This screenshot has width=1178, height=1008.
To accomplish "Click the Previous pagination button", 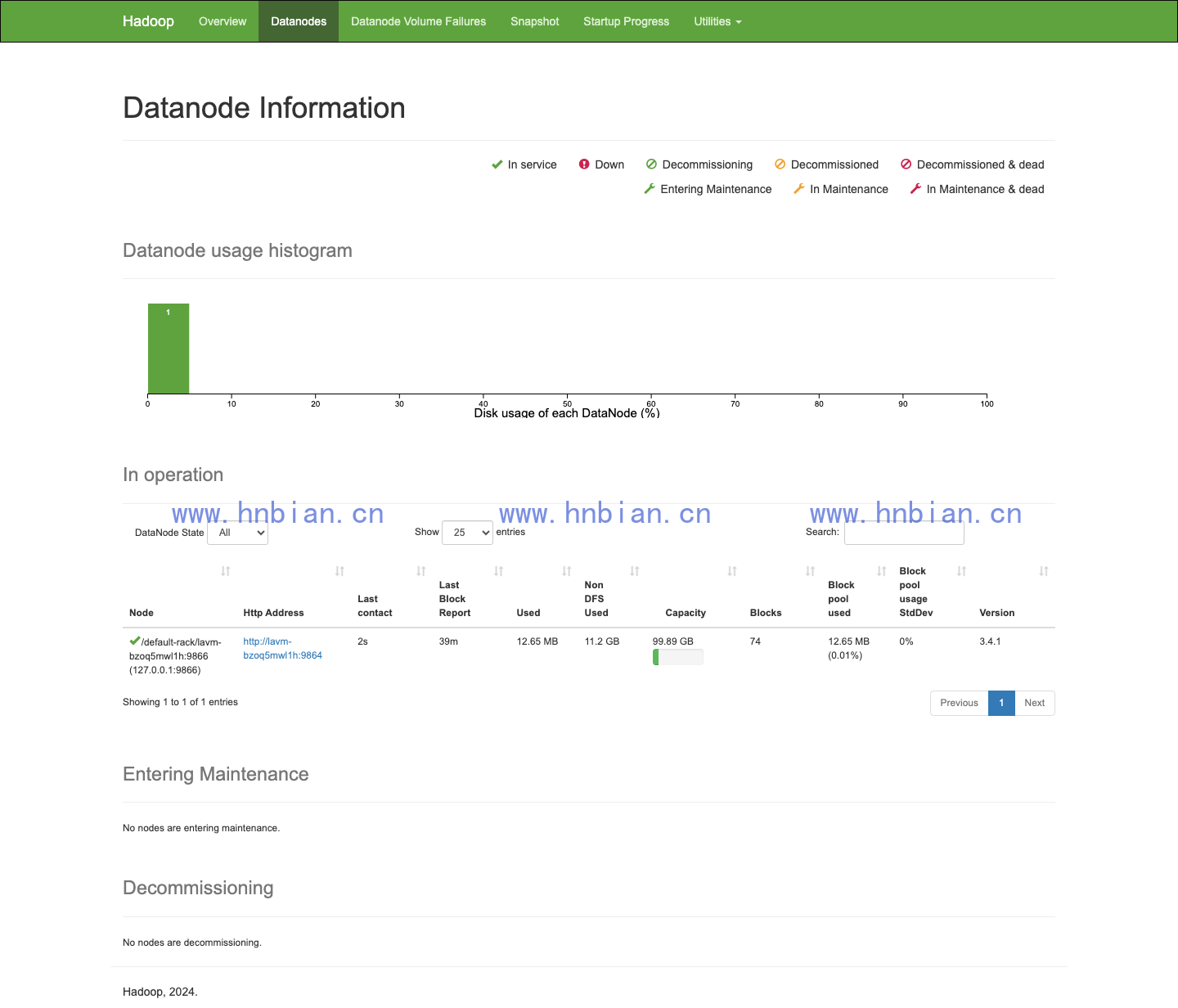I will click(x=959, y=703).
